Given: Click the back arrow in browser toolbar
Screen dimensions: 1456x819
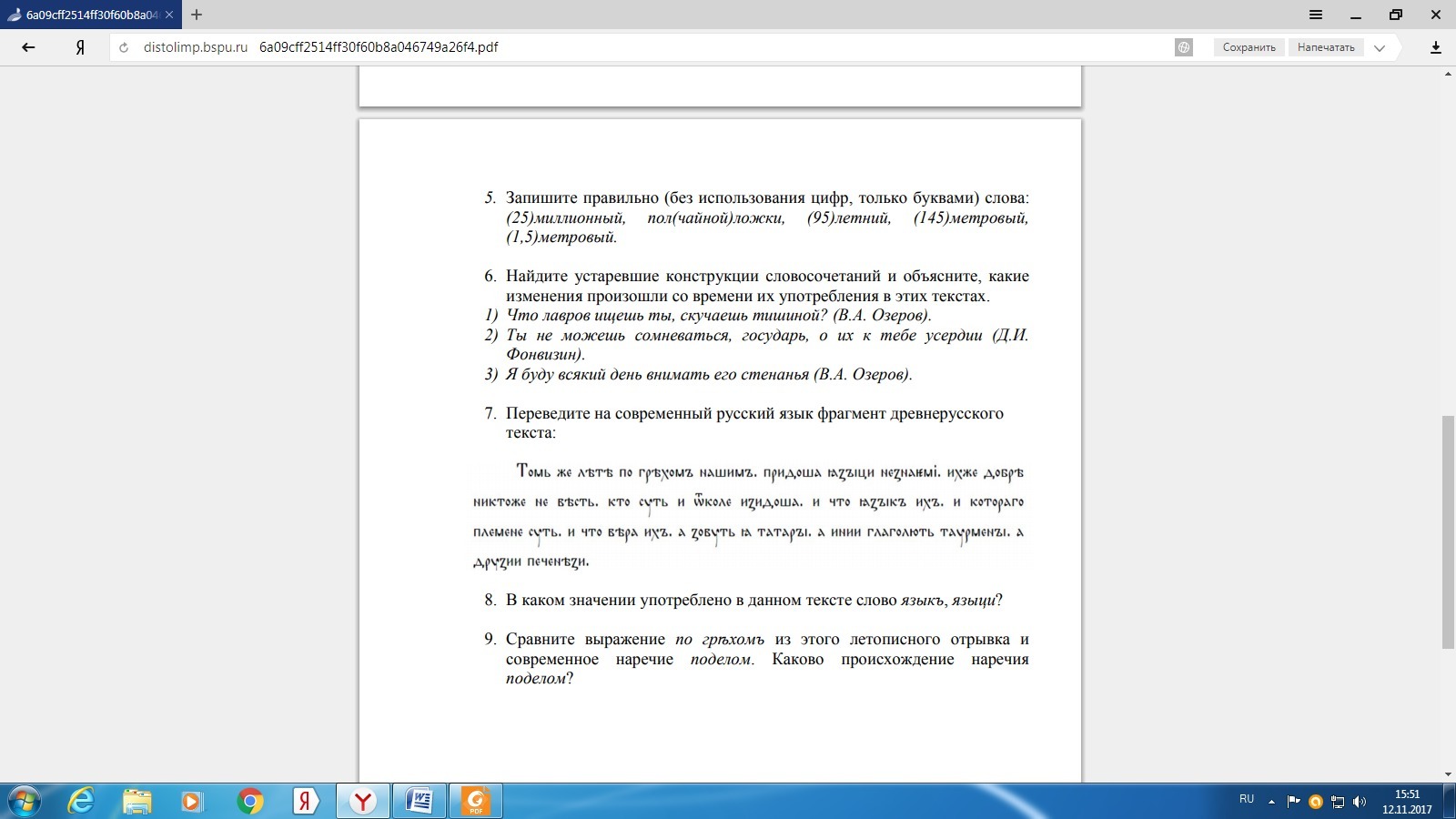Looking at the screenshot, I should point(28,47).
